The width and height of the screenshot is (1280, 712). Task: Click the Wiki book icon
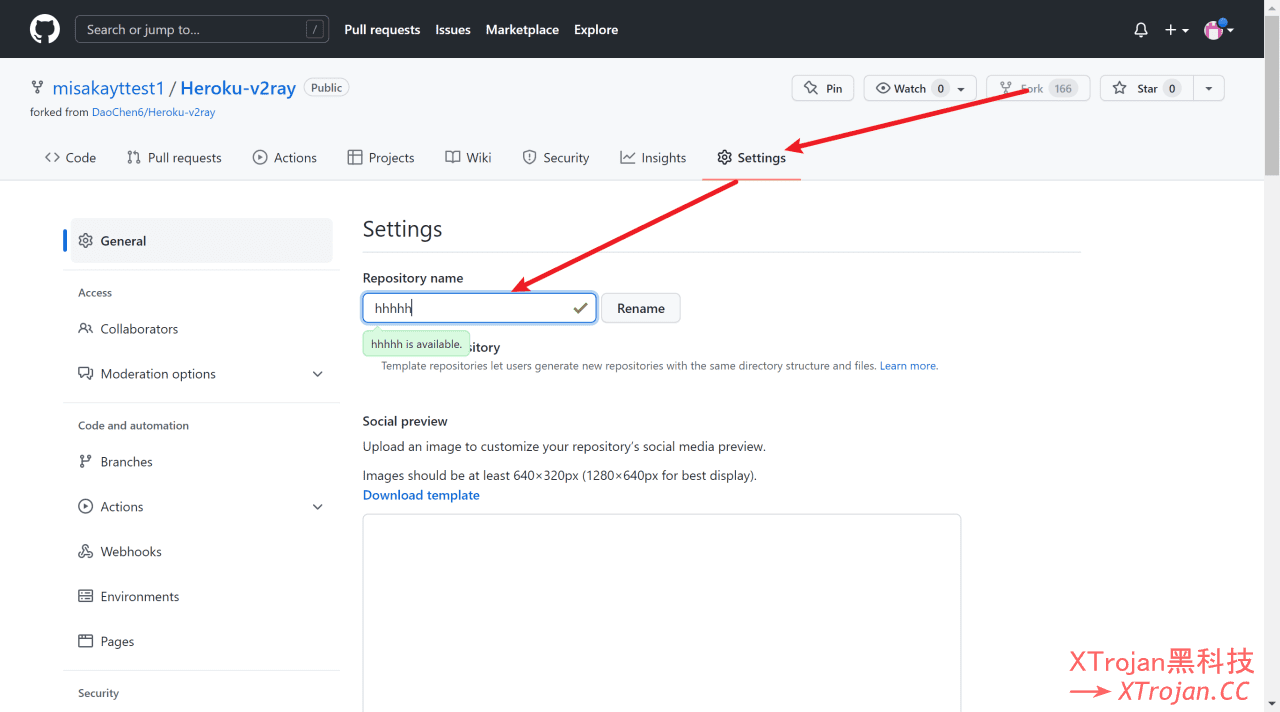tap(453, 157)
